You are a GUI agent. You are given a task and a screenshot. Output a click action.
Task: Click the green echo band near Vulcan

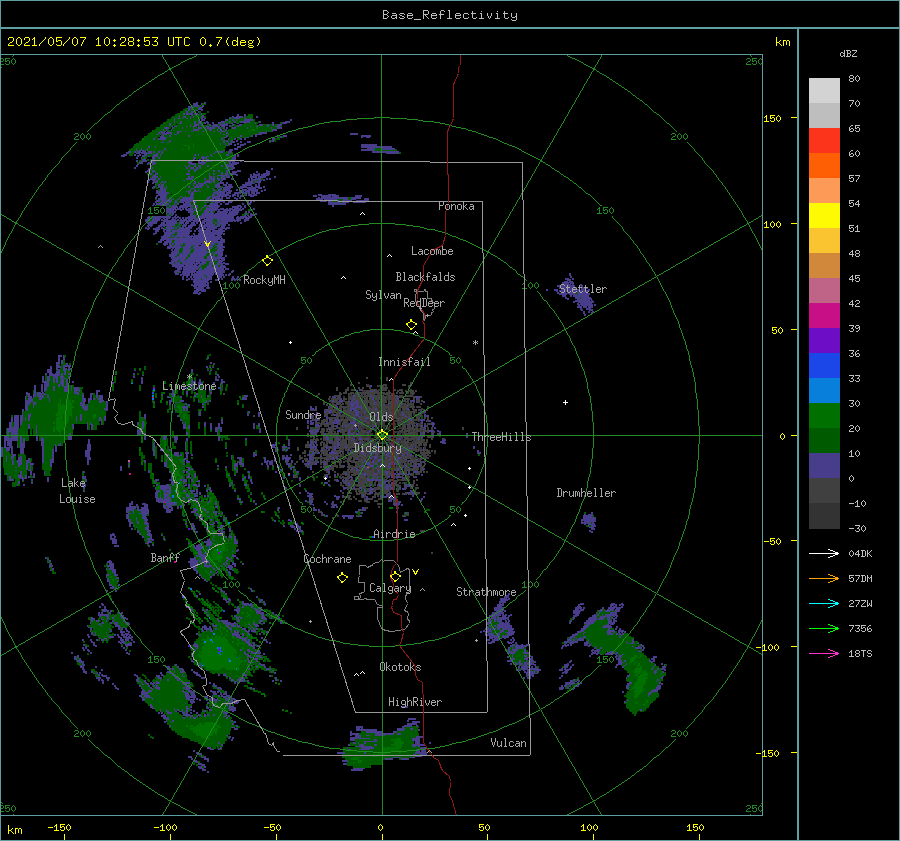[x=383, y=745]
